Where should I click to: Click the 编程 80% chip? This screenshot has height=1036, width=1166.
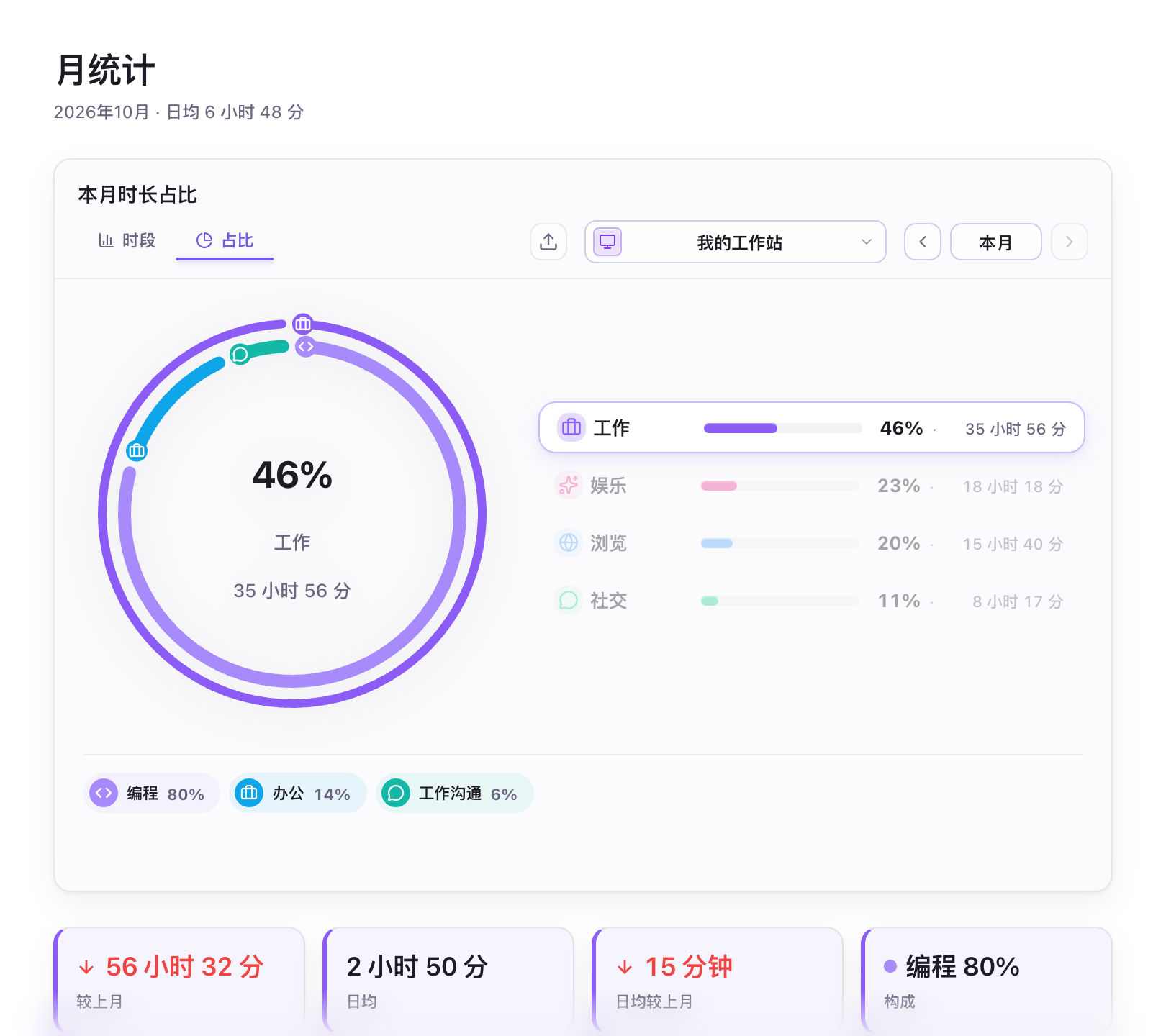[x=152, y=793]
